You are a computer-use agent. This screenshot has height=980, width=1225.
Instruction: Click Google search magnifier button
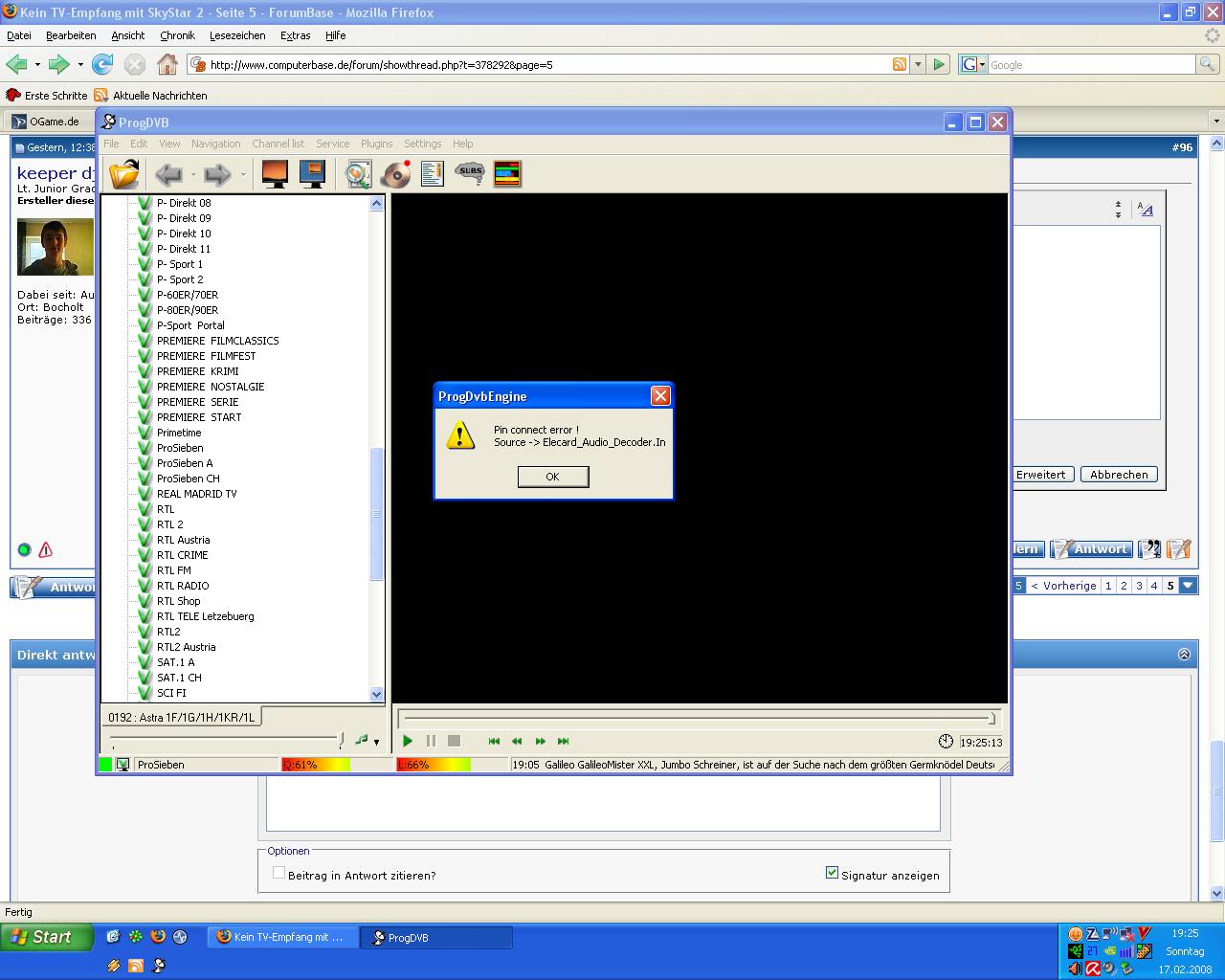coord(1208,64)
